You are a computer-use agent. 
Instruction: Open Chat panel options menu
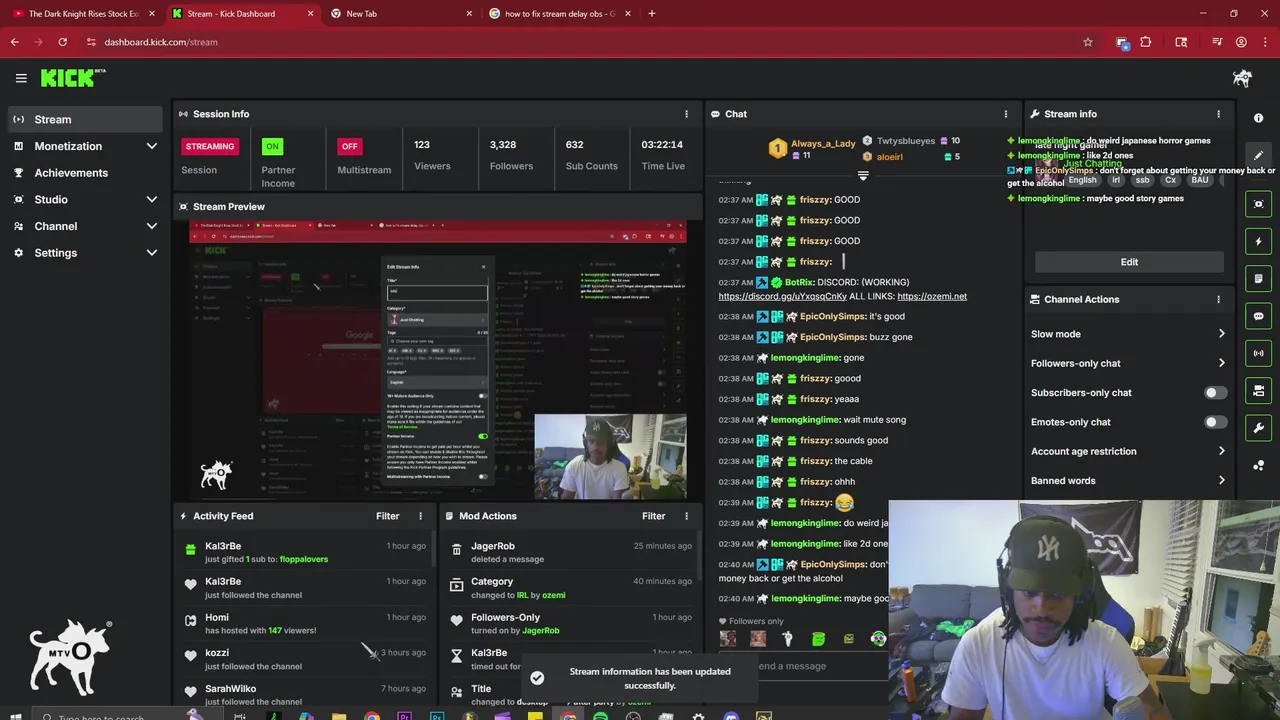(x=1005, y=114)
